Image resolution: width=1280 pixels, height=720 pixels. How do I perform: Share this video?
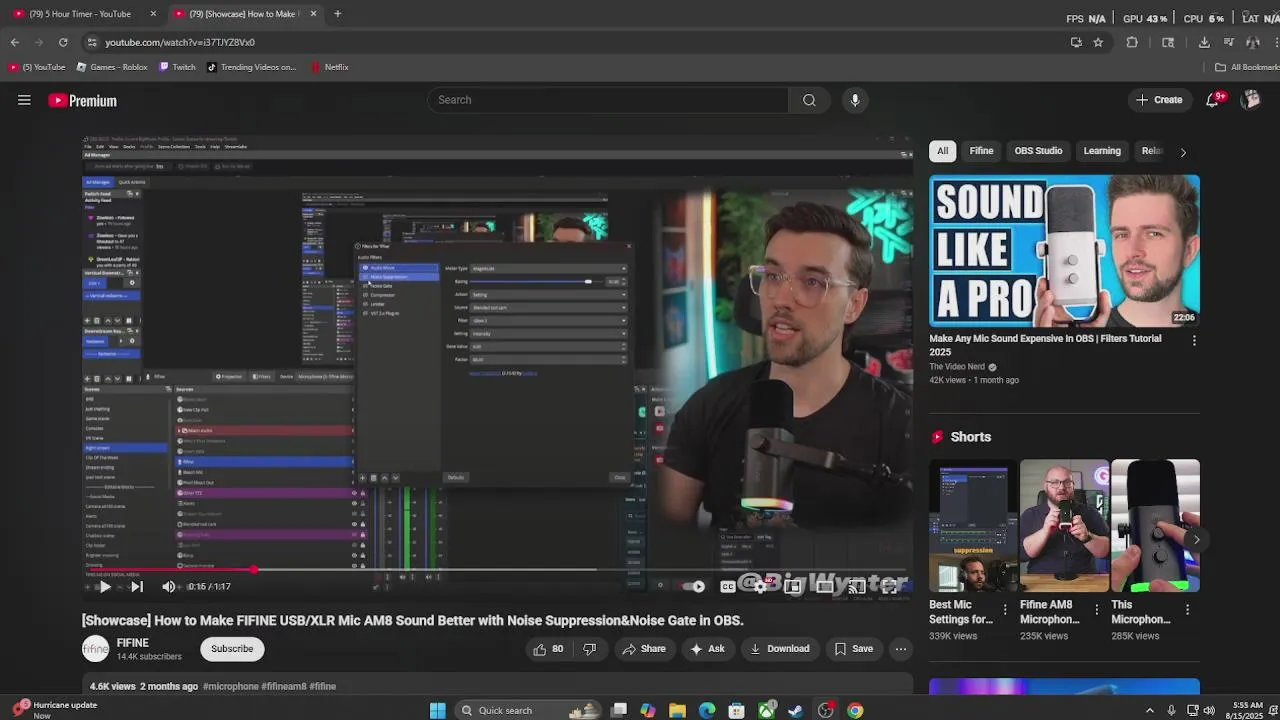point(644,649)
